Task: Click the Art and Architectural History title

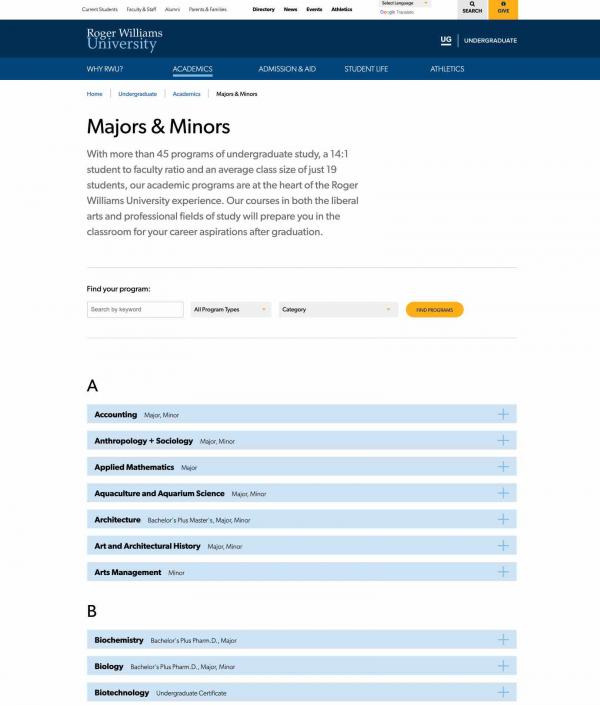Action: pyautogui.click(x=147, y=546)
